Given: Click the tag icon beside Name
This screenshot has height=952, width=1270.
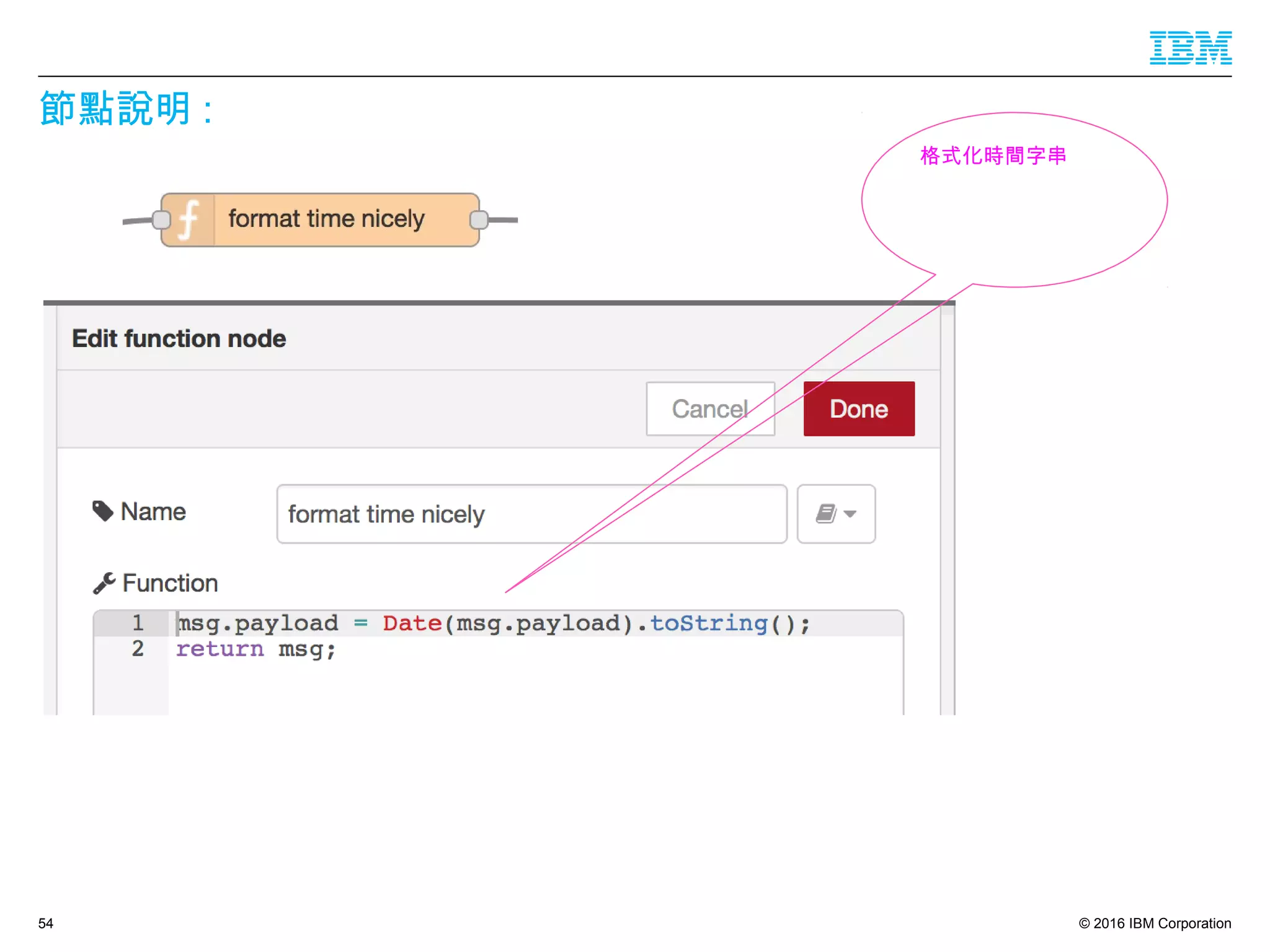Looking at the screenshot, I should tap(103, 511).
